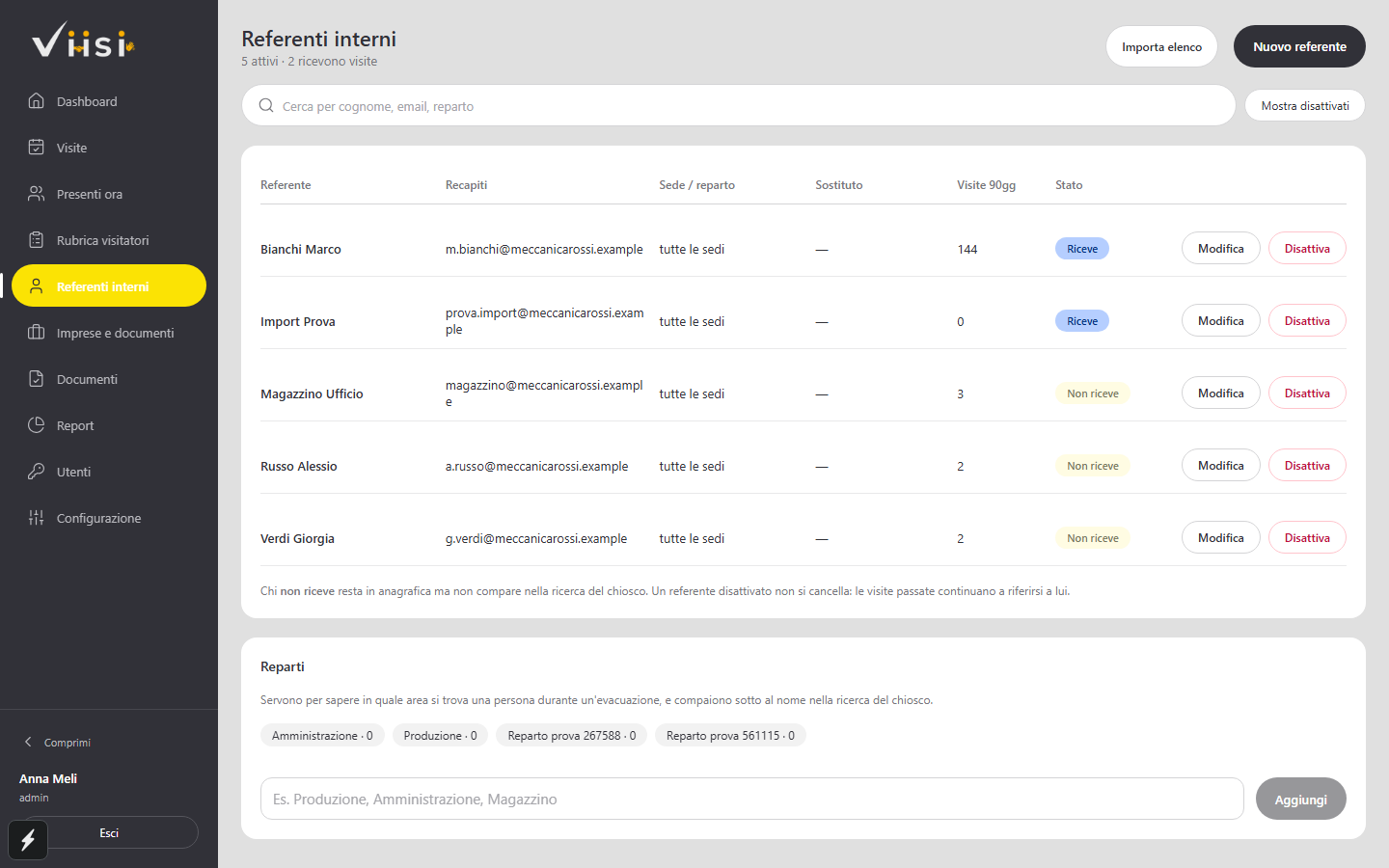This screenshot has height=868, width=1389.
Task: Open Presenti ora page
Action: coord(109,194)
